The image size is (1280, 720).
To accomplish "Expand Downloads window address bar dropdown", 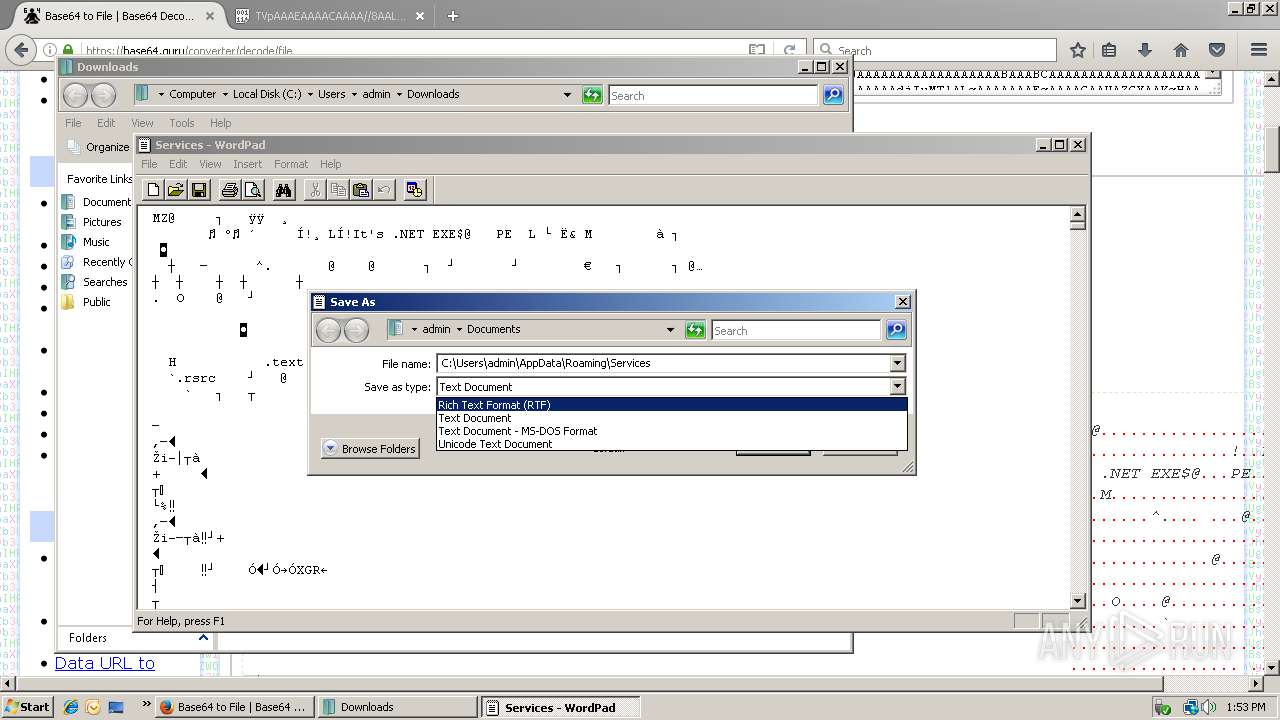I will click(567, 95).
